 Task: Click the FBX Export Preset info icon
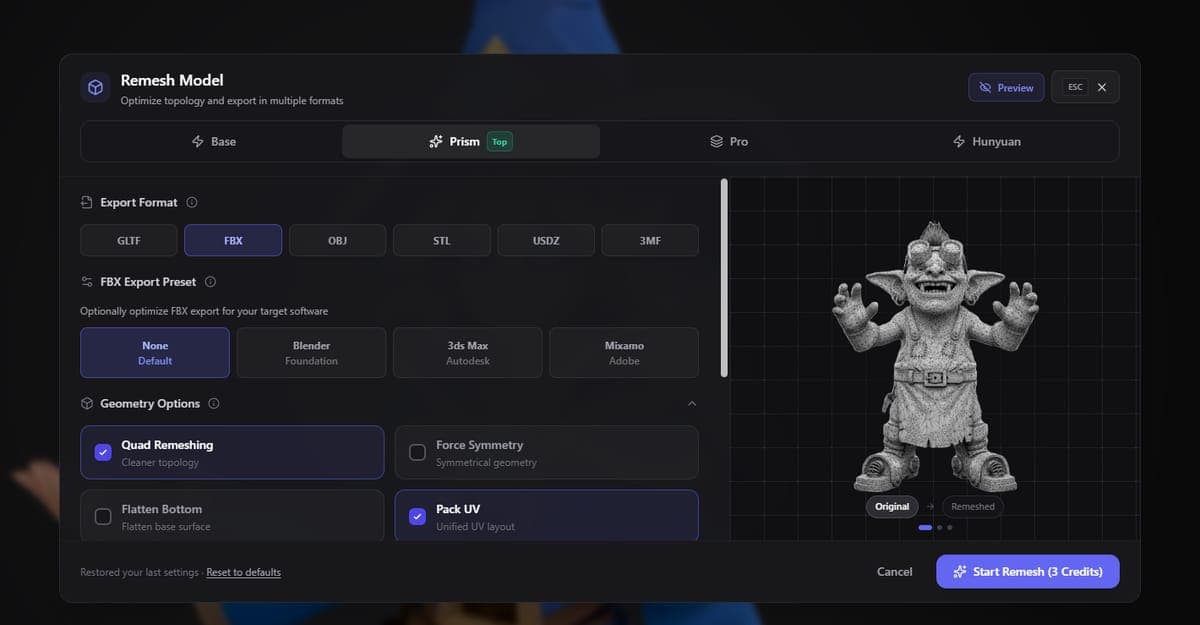tap(210, 282)
